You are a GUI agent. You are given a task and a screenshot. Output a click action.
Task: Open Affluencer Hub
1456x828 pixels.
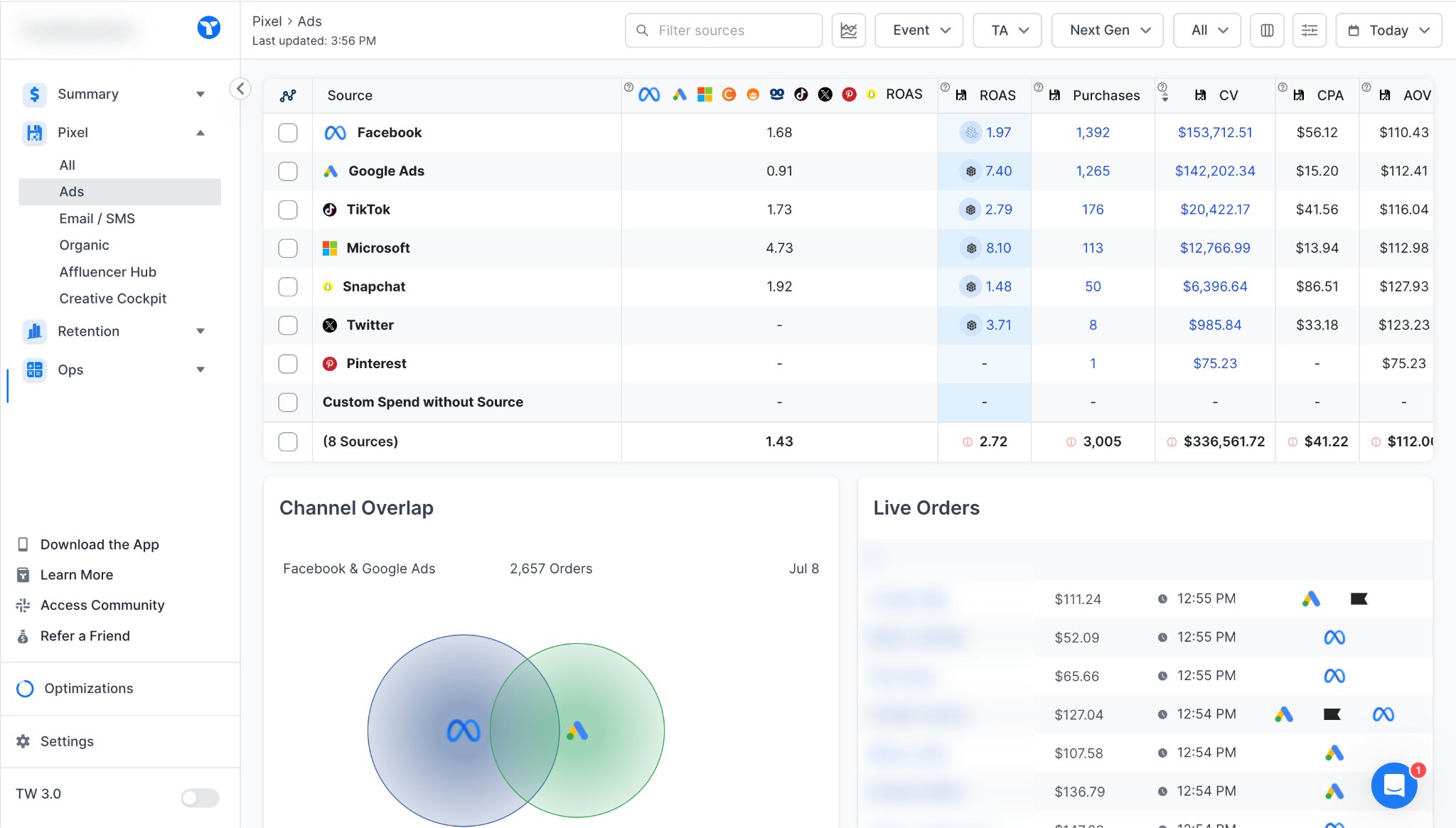pyautogui.click(x=108, y=271)
